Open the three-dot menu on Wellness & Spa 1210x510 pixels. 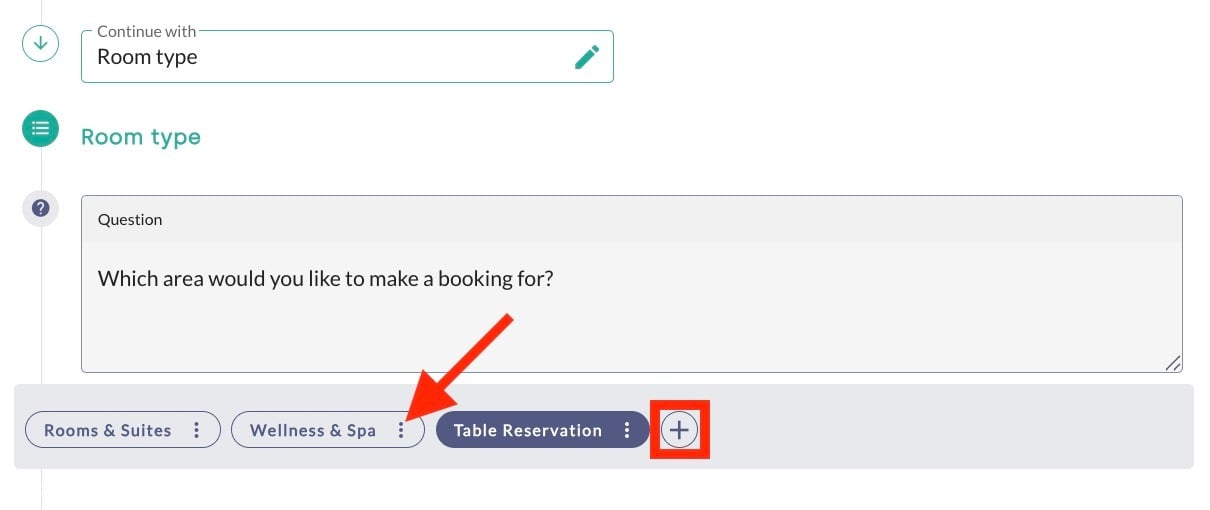401,430
